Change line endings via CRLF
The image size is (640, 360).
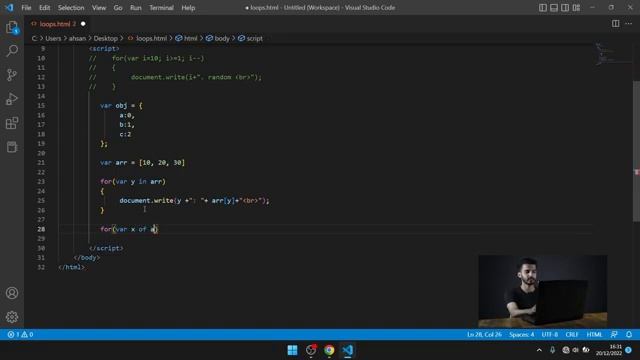571,334
